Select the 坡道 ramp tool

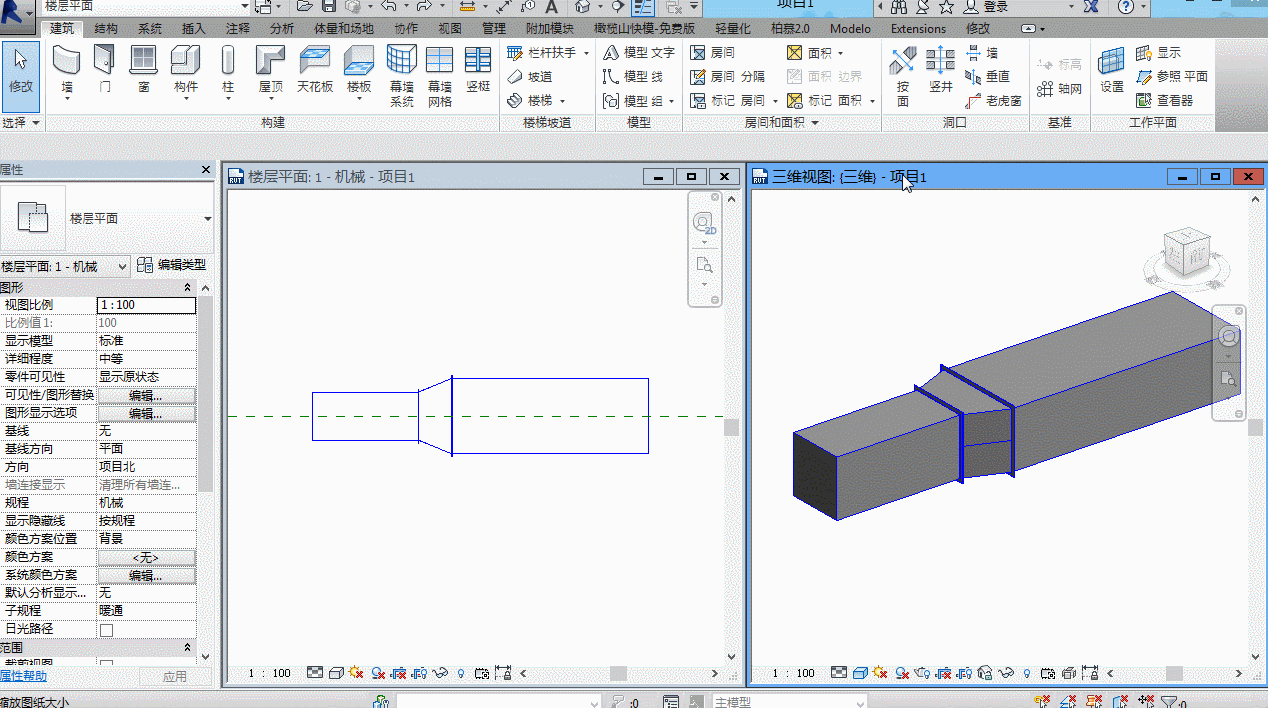529,76
